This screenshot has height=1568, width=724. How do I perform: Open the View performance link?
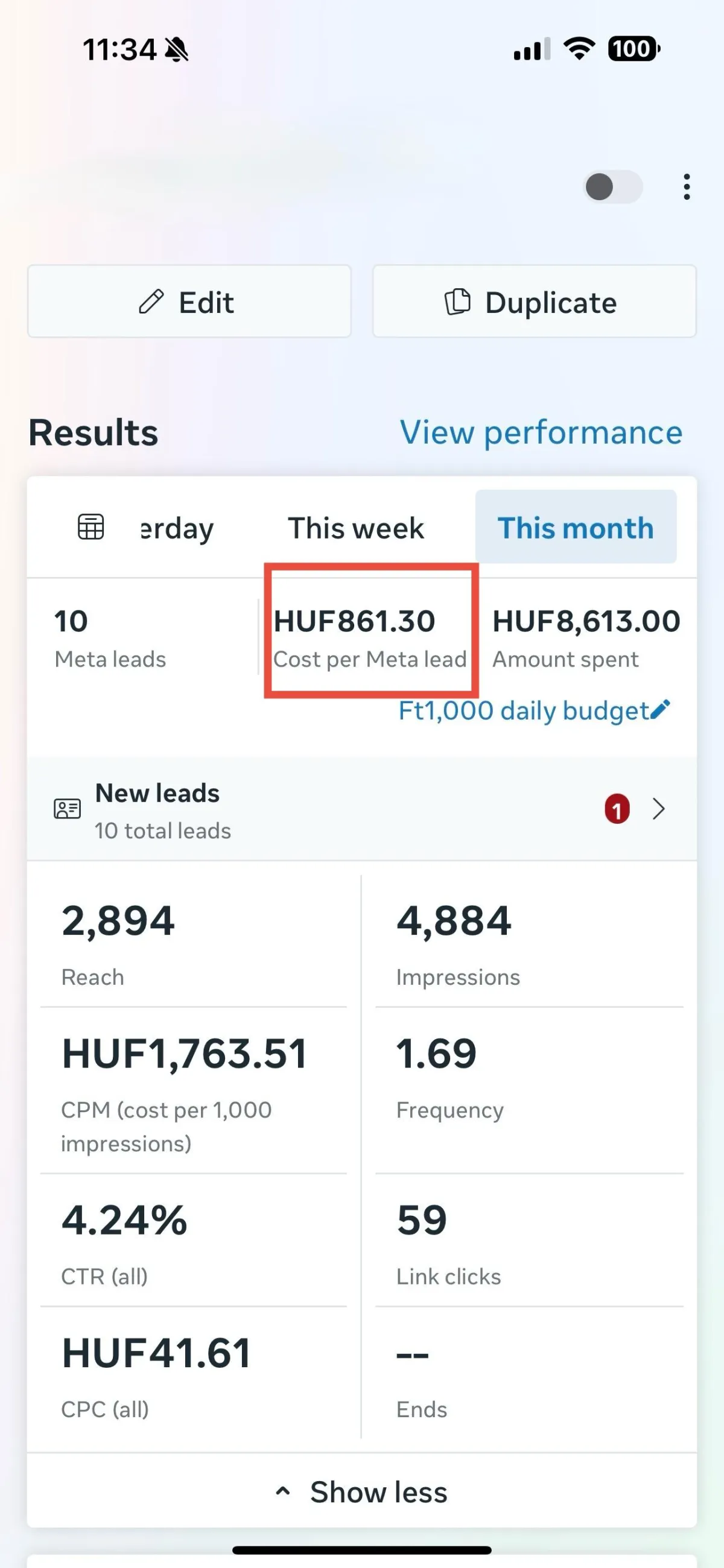pos(541,433)
